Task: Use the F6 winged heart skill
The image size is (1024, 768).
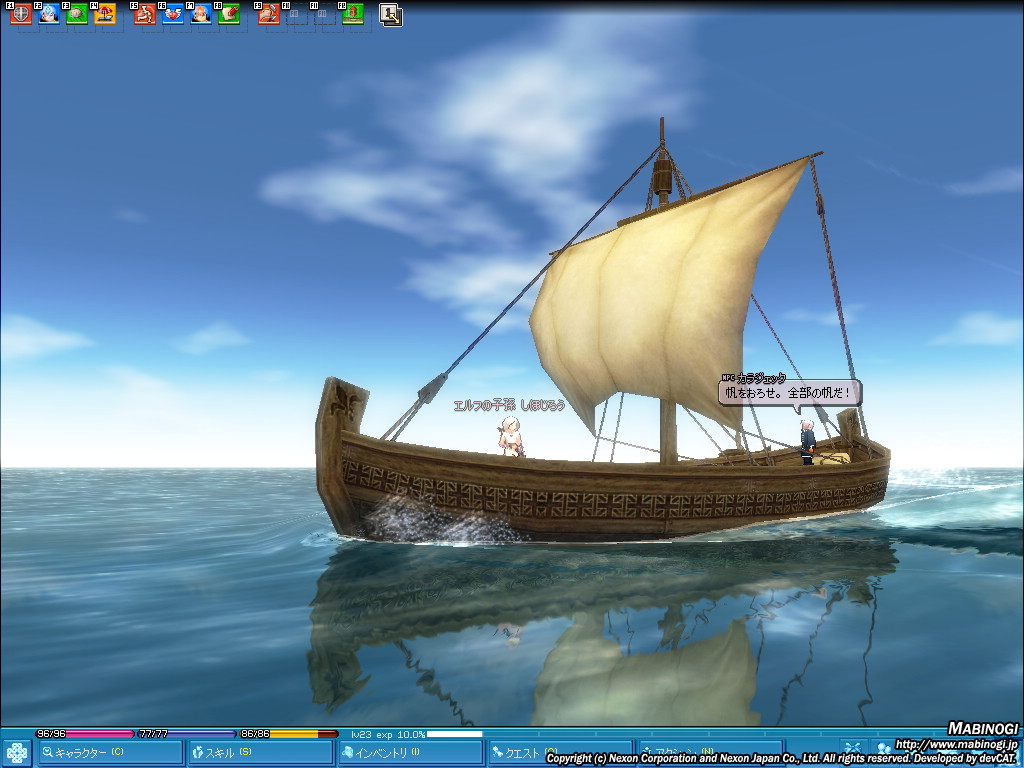Action: tap(173, 14)
